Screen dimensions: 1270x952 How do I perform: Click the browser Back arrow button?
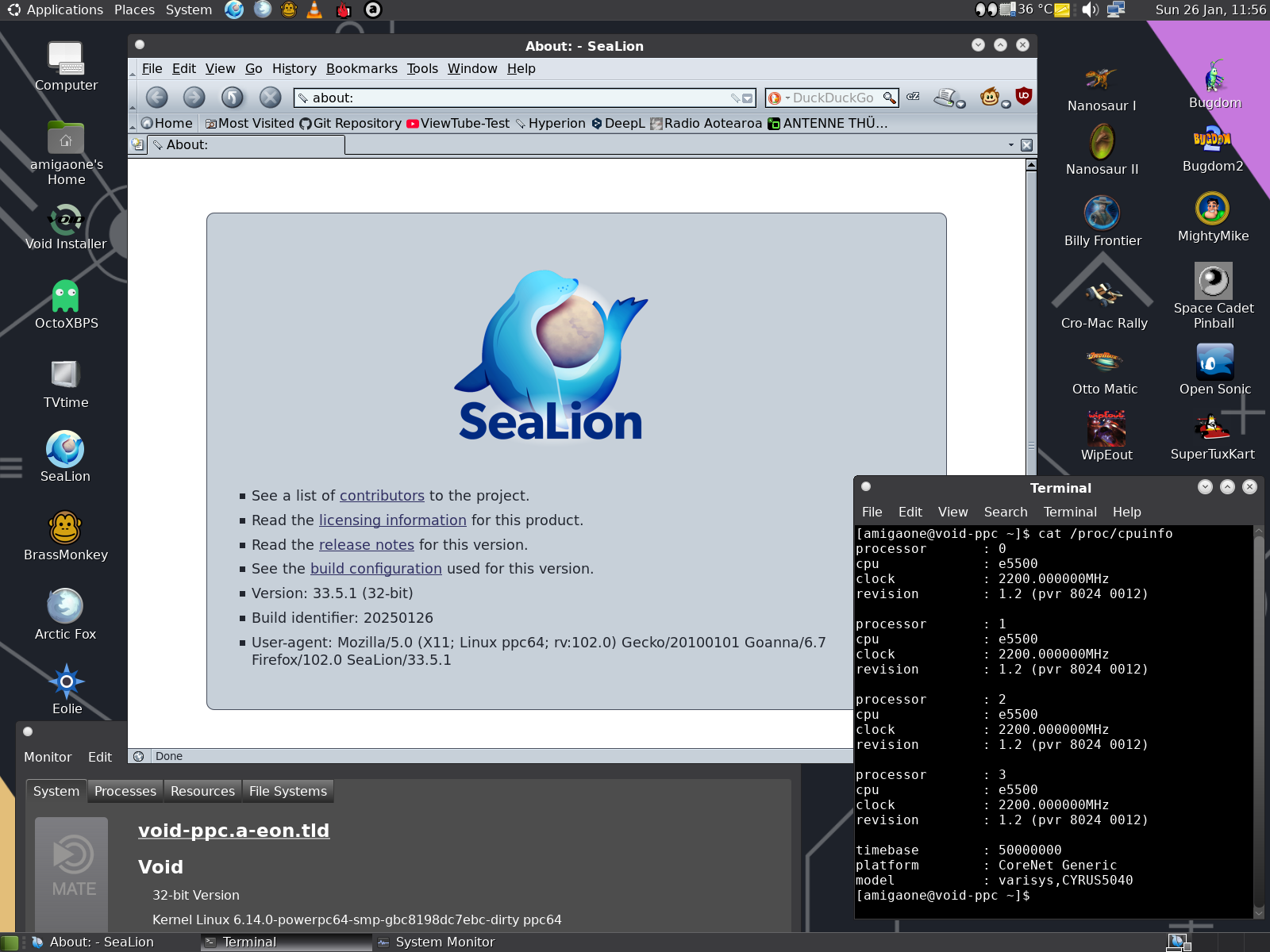pyautogui.click(x=157, y=98)
